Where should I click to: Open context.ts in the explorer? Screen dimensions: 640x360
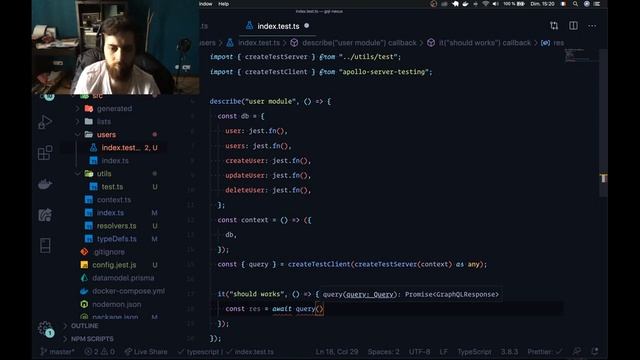(x=114, y=200)
